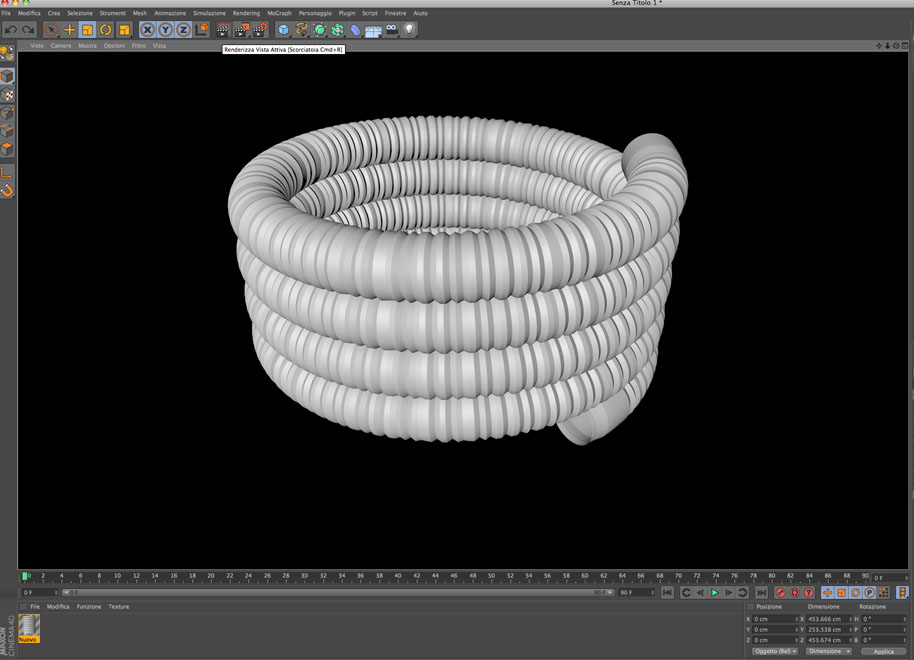
Task: Toggle the Z axis lock
Action: coord(184,30)
